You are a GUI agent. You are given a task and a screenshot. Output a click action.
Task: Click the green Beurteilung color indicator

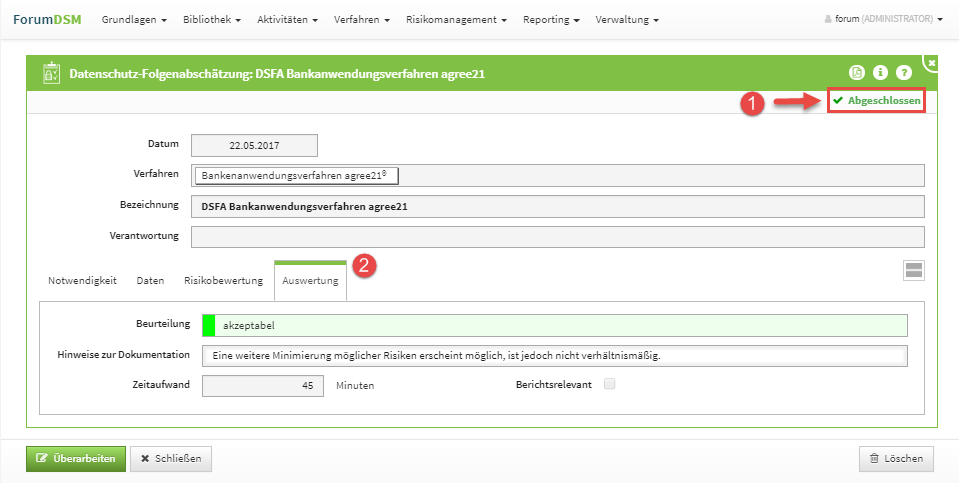point(209,325)
